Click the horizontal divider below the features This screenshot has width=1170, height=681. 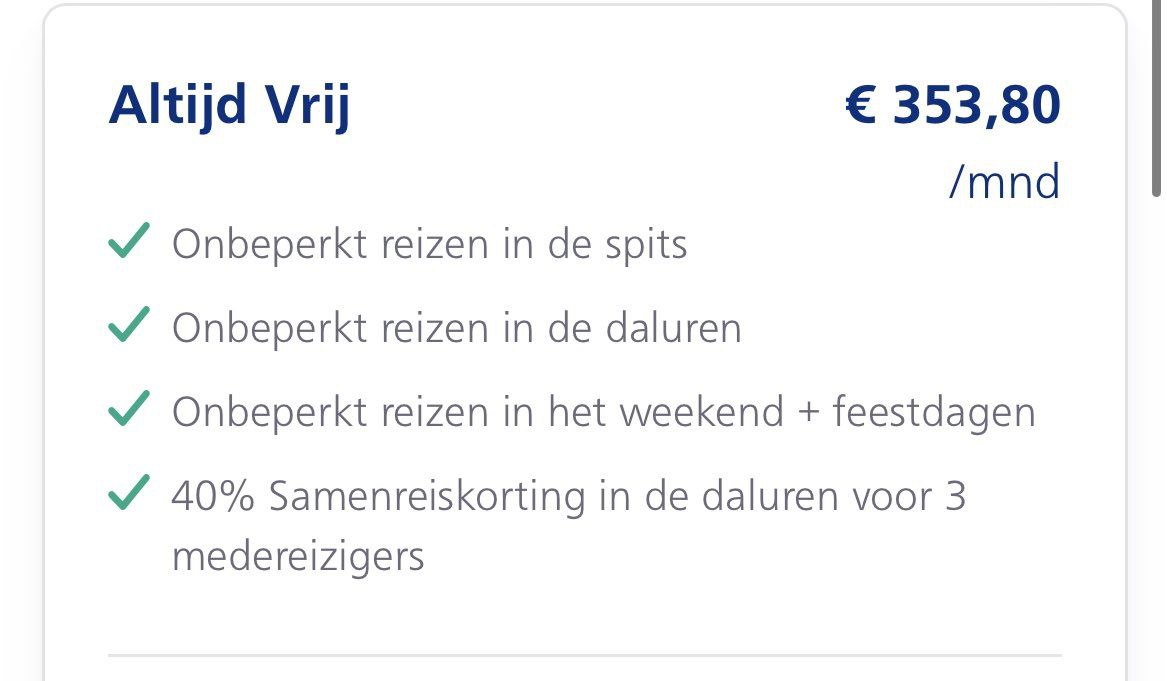[x=584, y=656]
